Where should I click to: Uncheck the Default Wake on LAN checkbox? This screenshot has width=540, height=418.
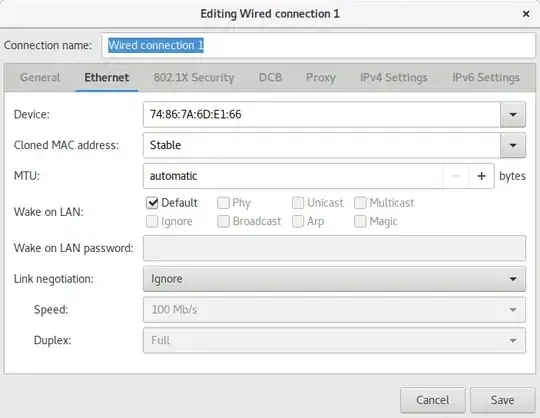152,203
